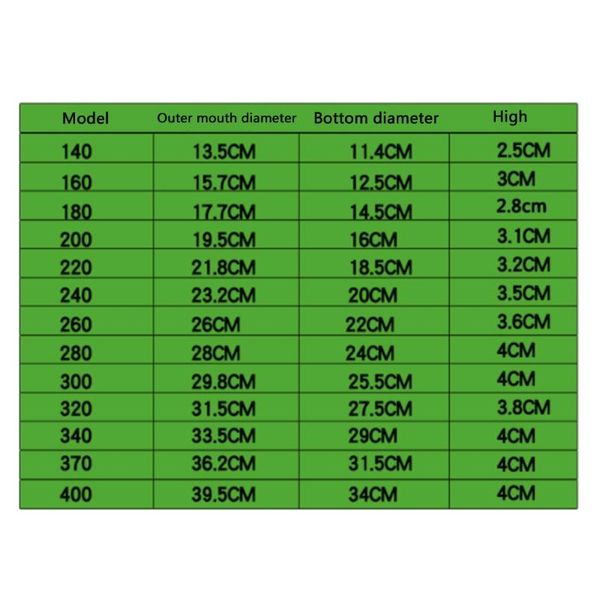
Task: Click the 3.6CM height cell
Action: (523, 322)
